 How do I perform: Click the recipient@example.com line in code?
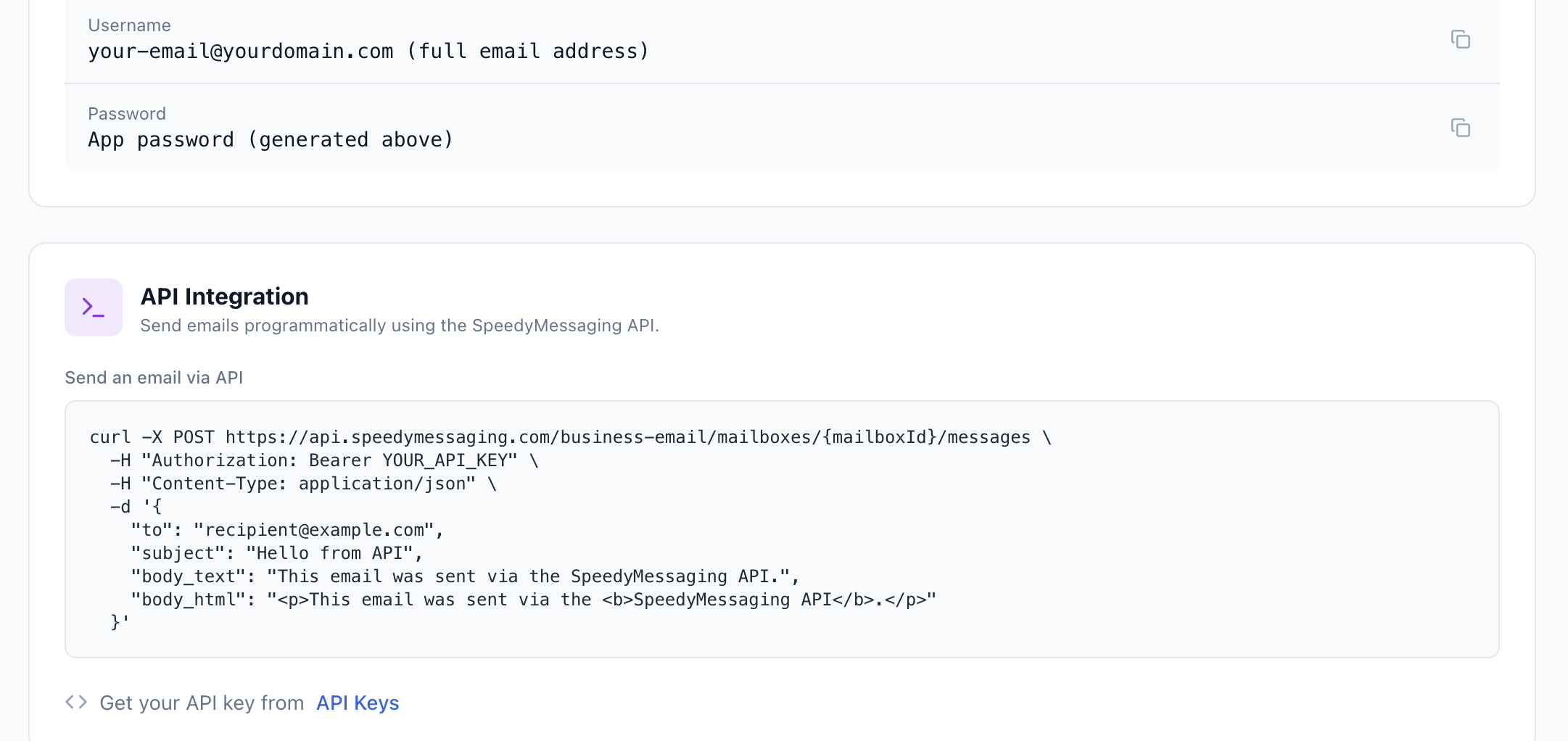point(287,530)
